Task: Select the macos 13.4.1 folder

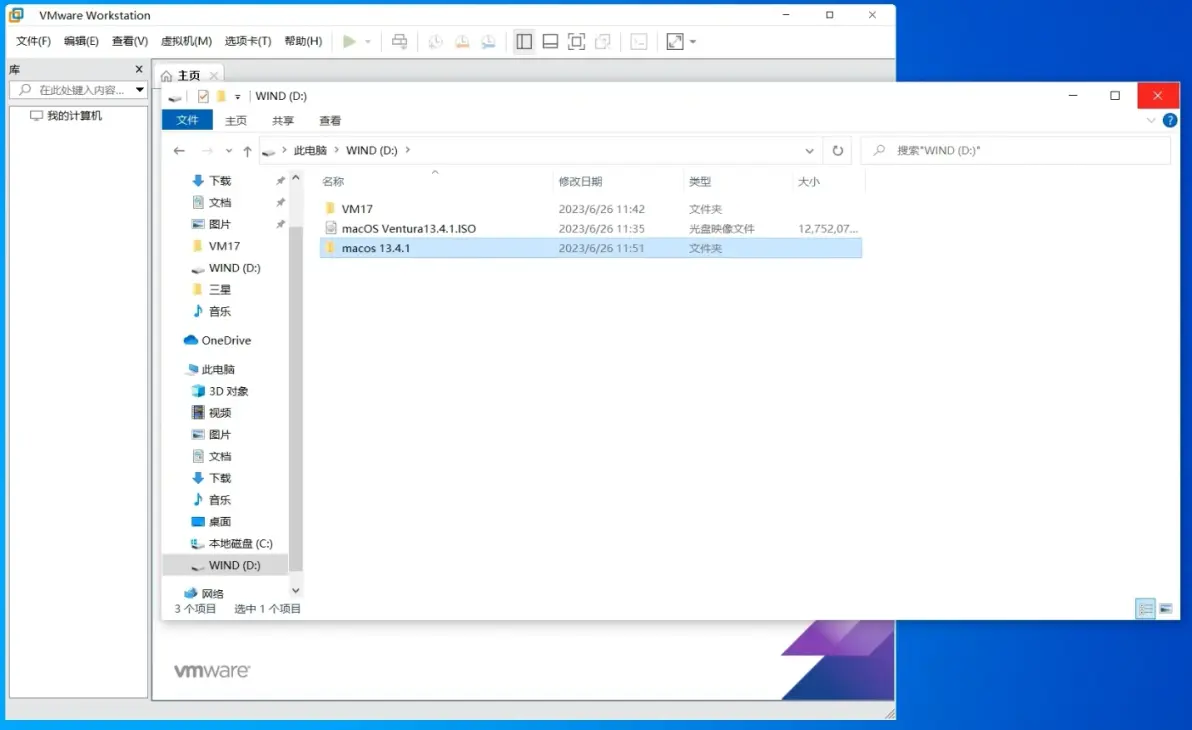Action: pos(591,248)
